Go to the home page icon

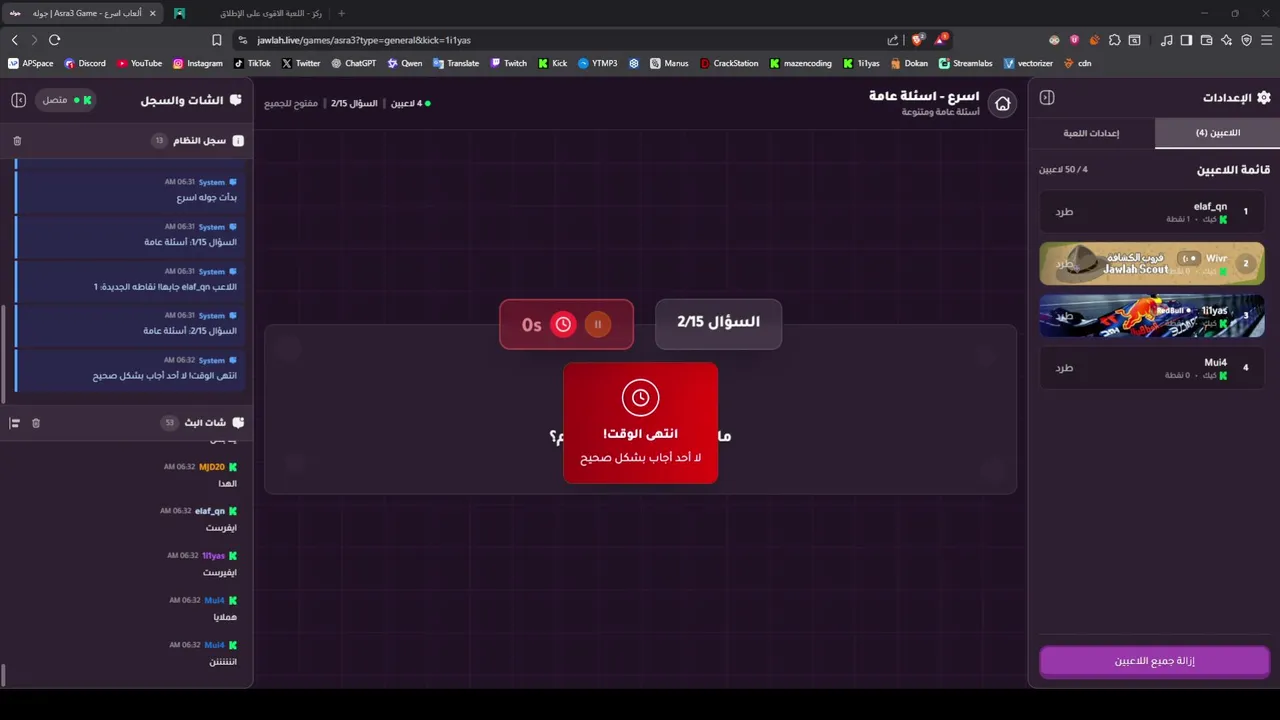[1002, 103]
